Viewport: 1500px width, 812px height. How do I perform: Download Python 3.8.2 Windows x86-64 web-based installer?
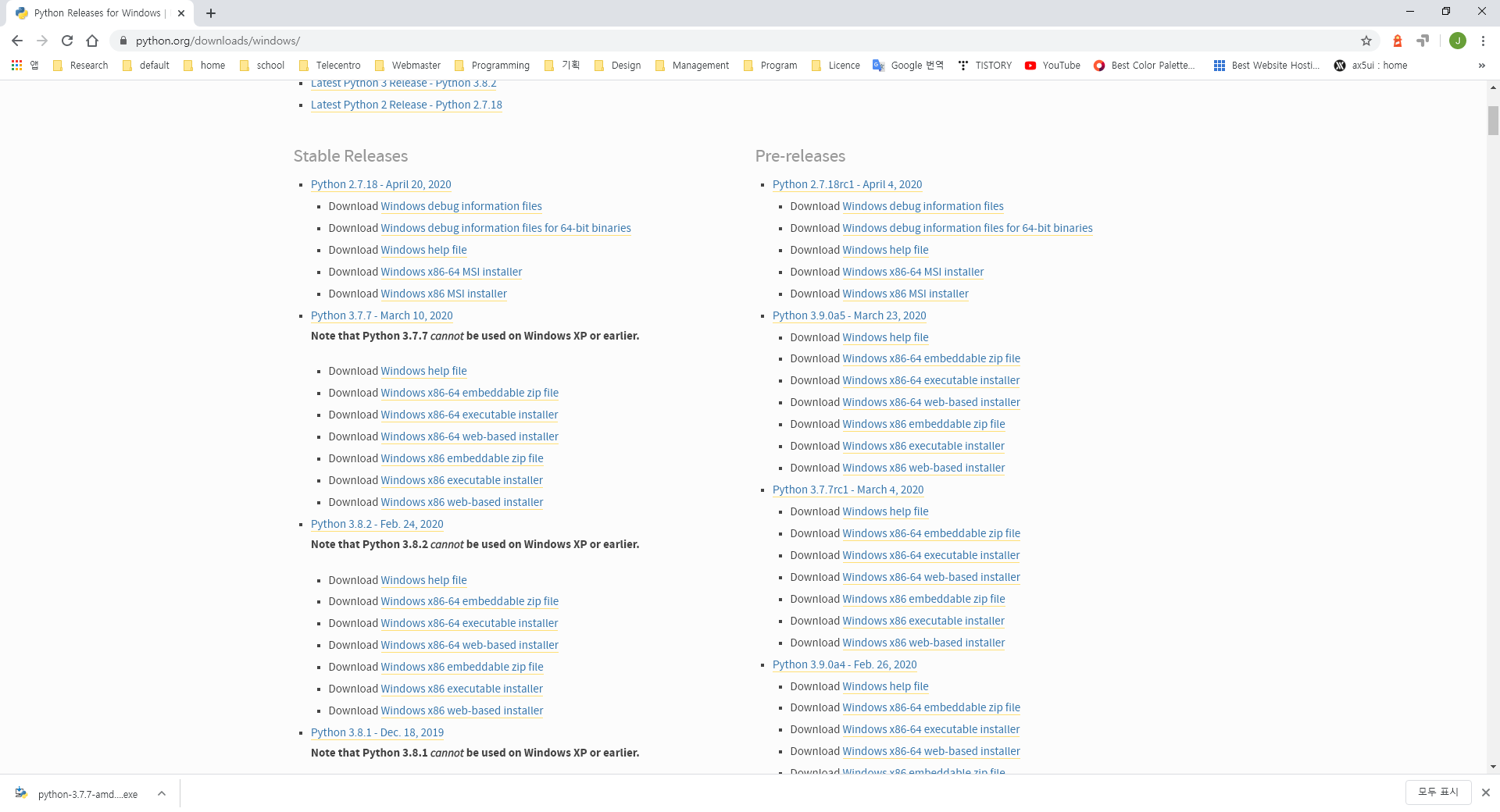point(470,645)
